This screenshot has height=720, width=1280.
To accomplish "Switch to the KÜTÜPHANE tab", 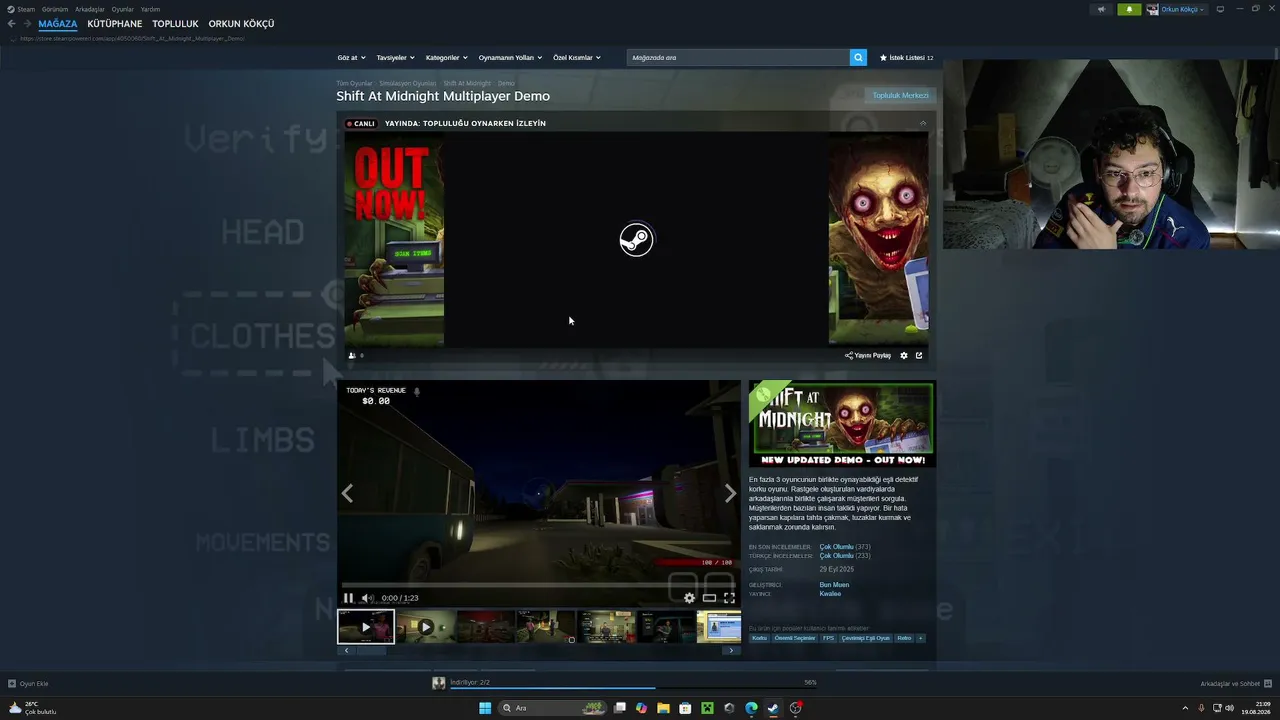I will point(115,24).
